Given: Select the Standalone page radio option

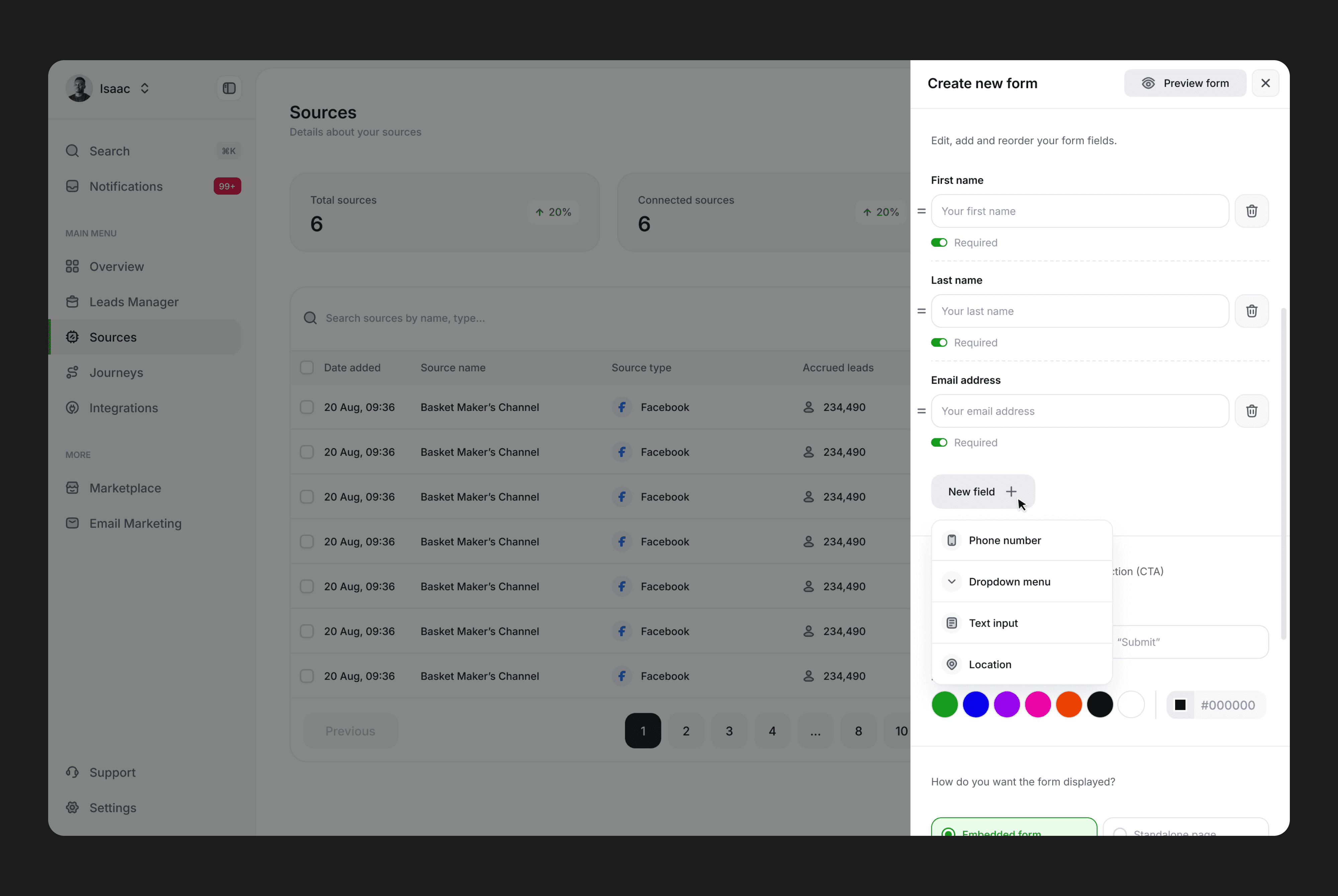Looking at the screenshot, I should tap(1186, 827).
